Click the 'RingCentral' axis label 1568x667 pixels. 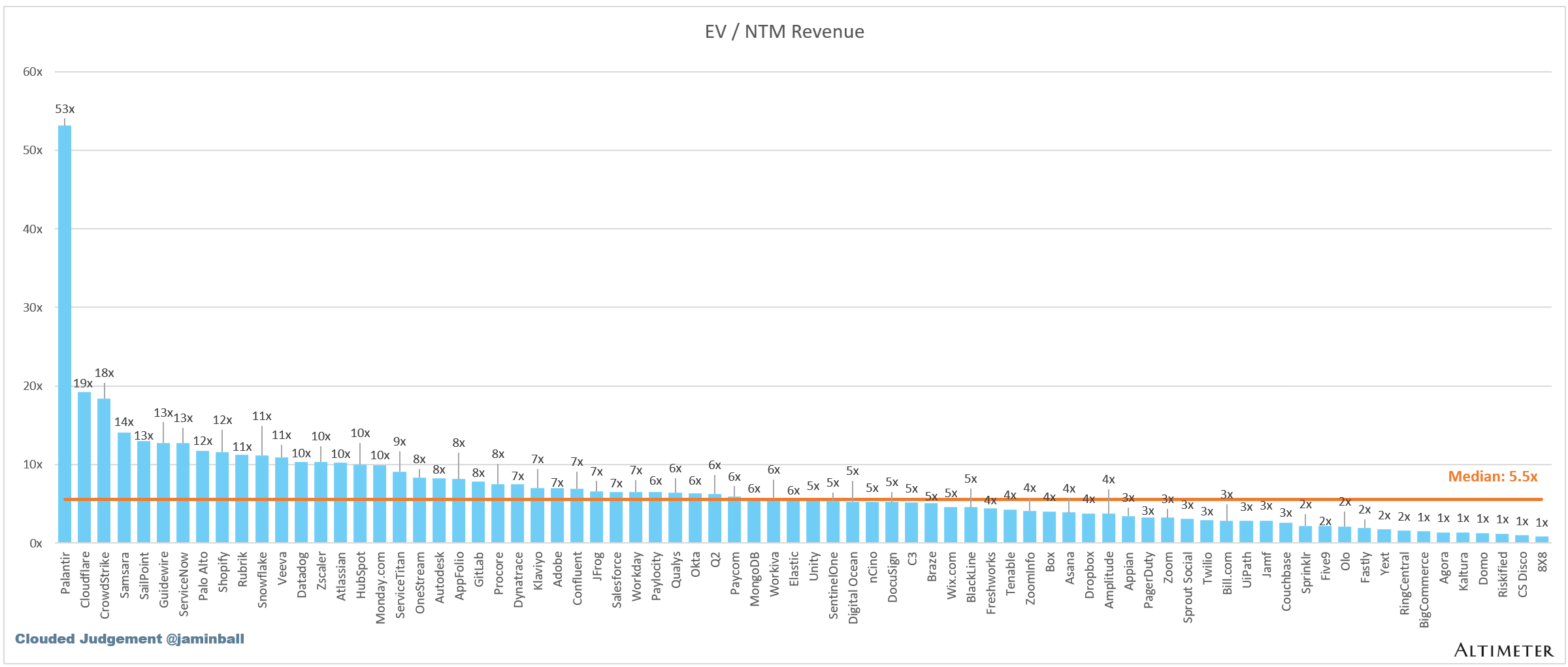pos(1404,584)
